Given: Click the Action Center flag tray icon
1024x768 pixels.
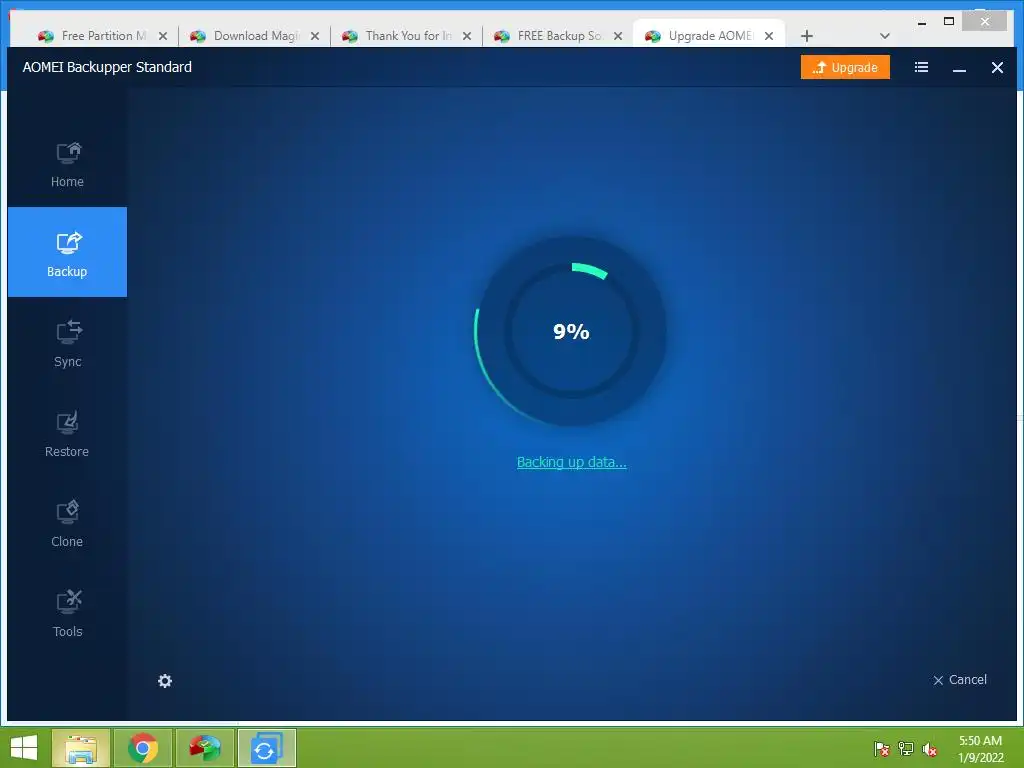Looking at the screenshot, I should pos(882,749).
